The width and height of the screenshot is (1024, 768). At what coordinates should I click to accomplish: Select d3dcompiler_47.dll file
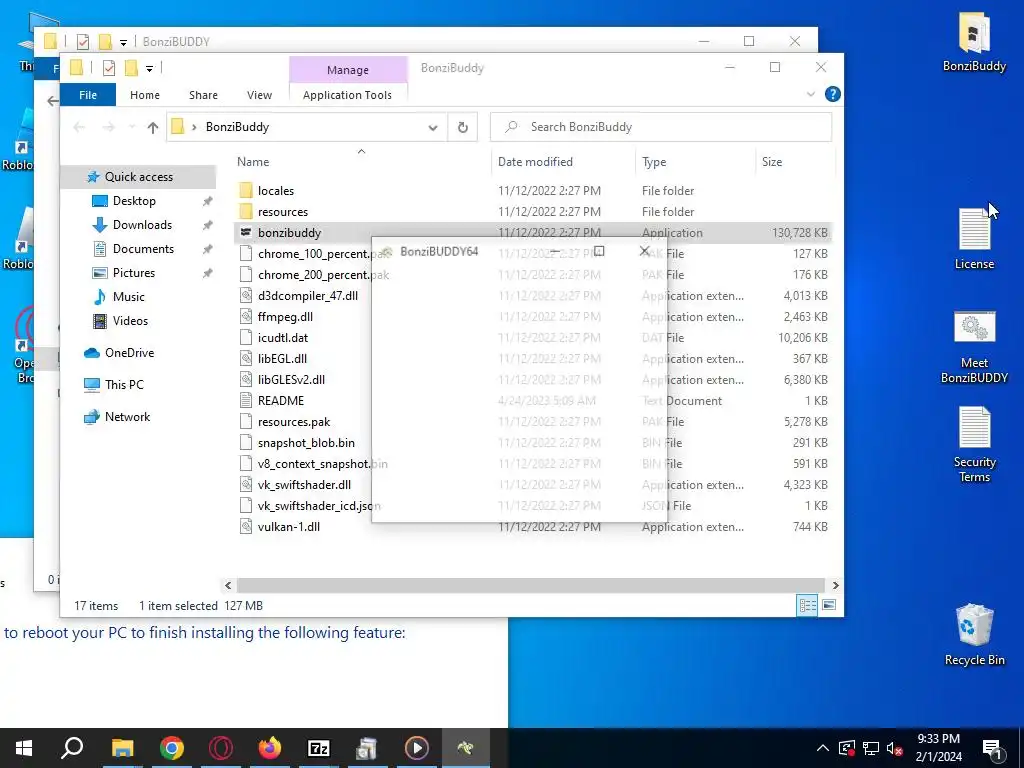(308, 296)
